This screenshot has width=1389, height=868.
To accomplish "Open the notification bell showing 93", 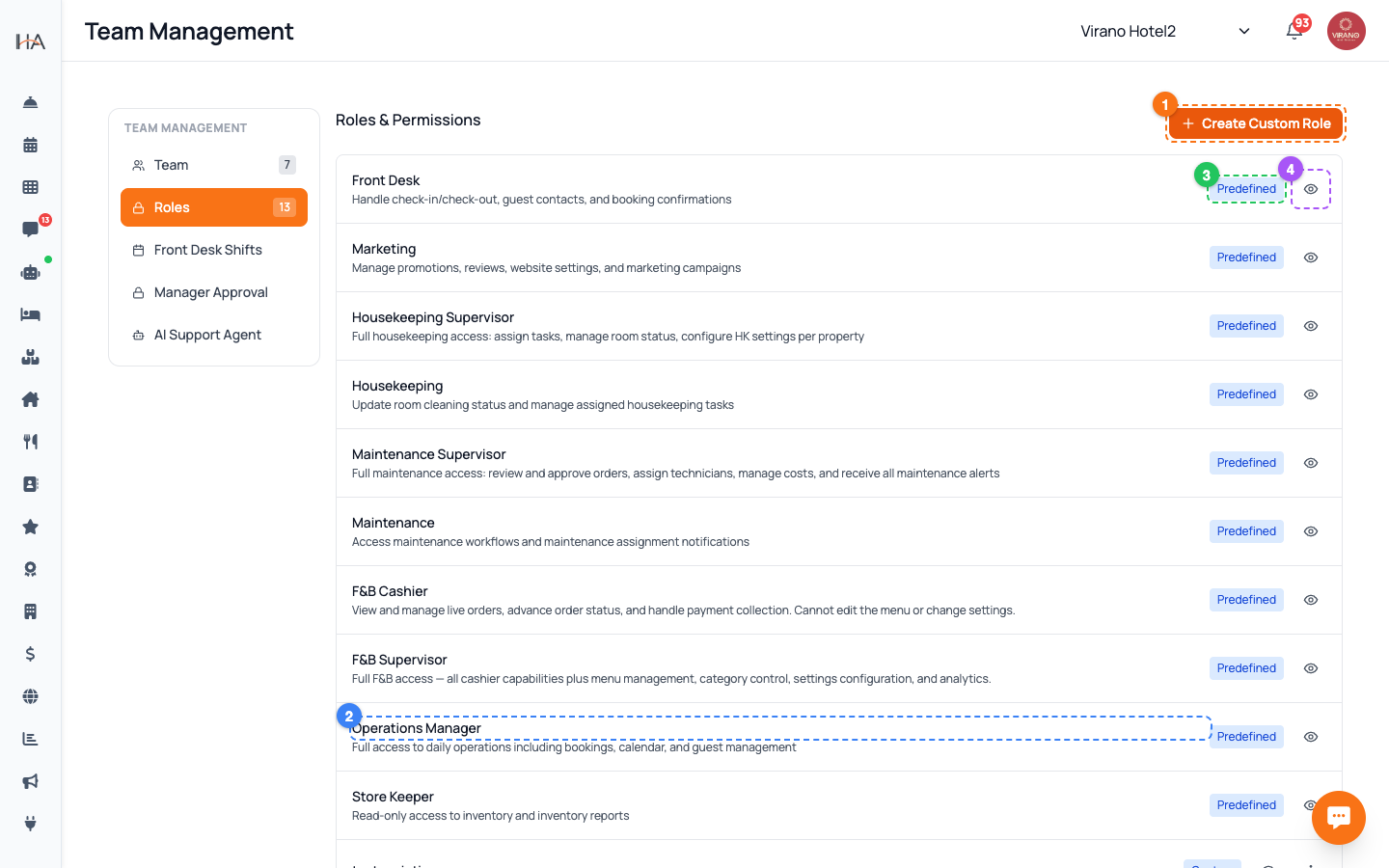I will pos(1294,31).
